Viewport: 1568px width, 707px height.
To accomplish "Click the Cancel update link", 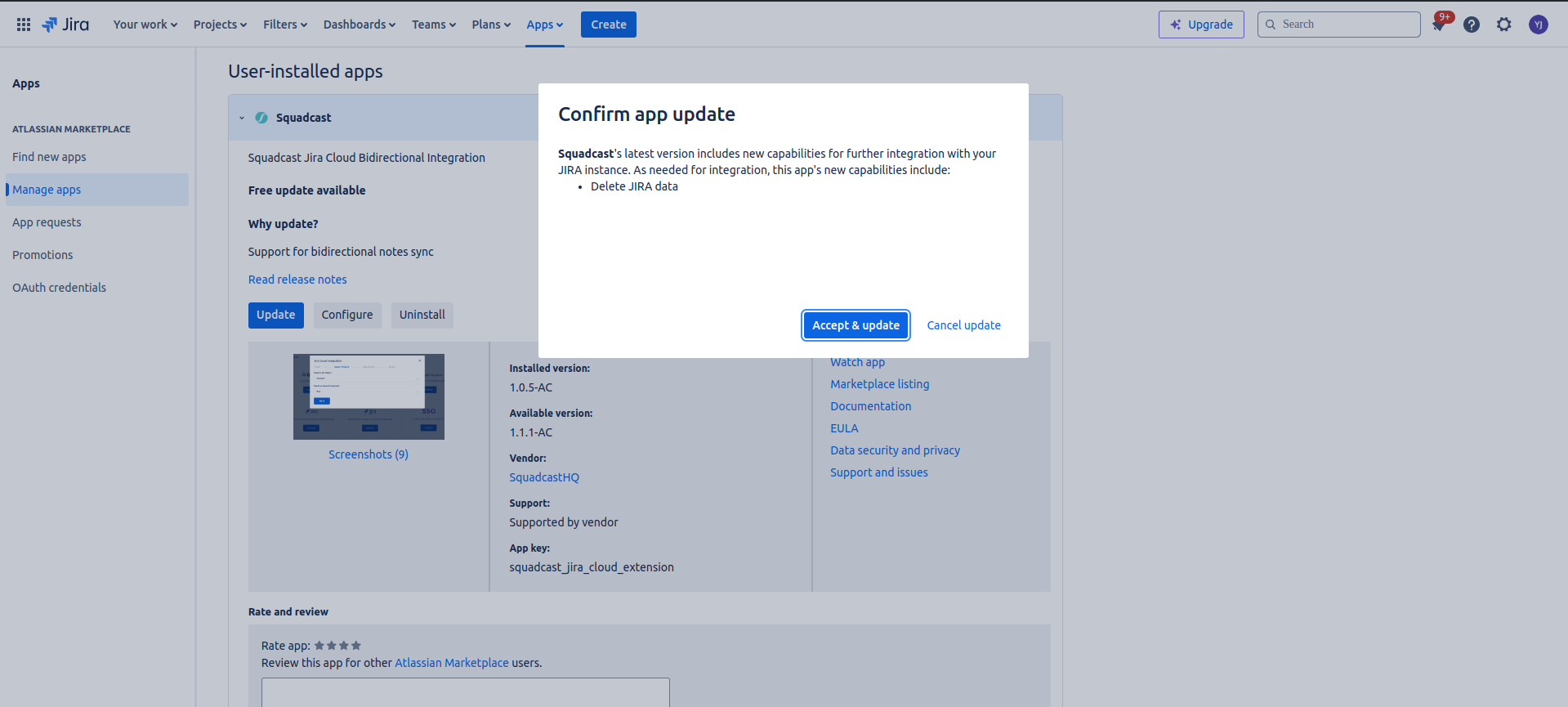I will click(963, 325).
